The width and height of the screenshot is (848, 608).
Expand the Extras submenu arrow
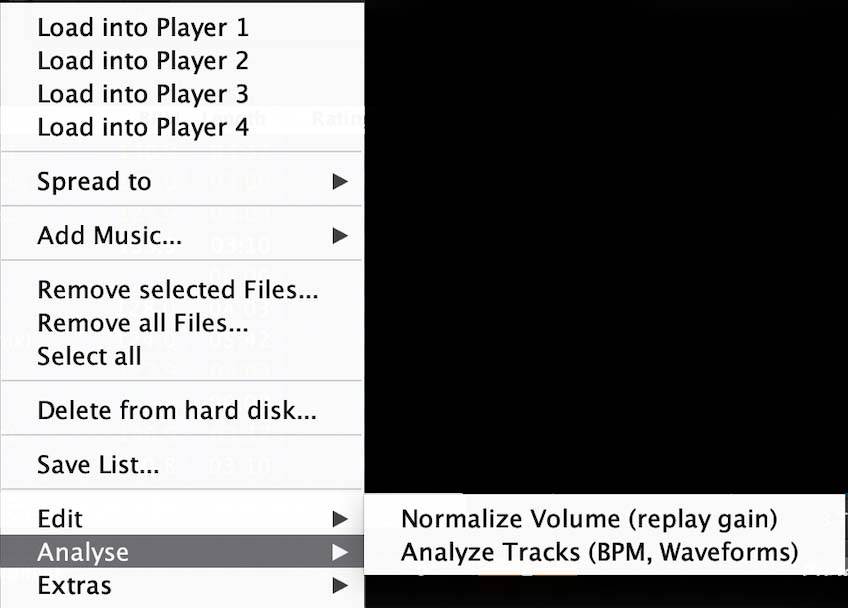(x=340, y=585)
